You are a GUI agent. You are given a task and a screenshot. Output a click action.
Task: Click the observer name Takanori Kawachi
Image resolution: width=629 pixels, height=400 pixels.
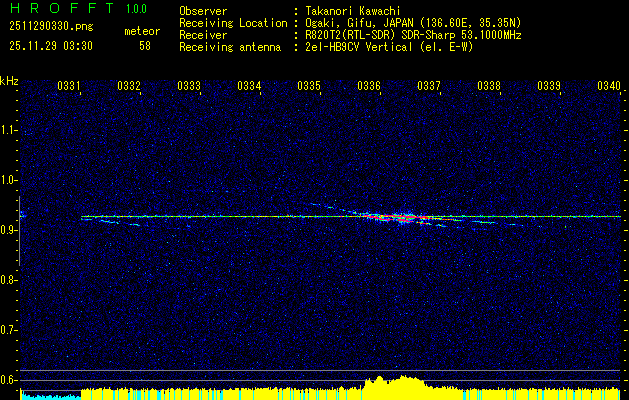(353, 11)
